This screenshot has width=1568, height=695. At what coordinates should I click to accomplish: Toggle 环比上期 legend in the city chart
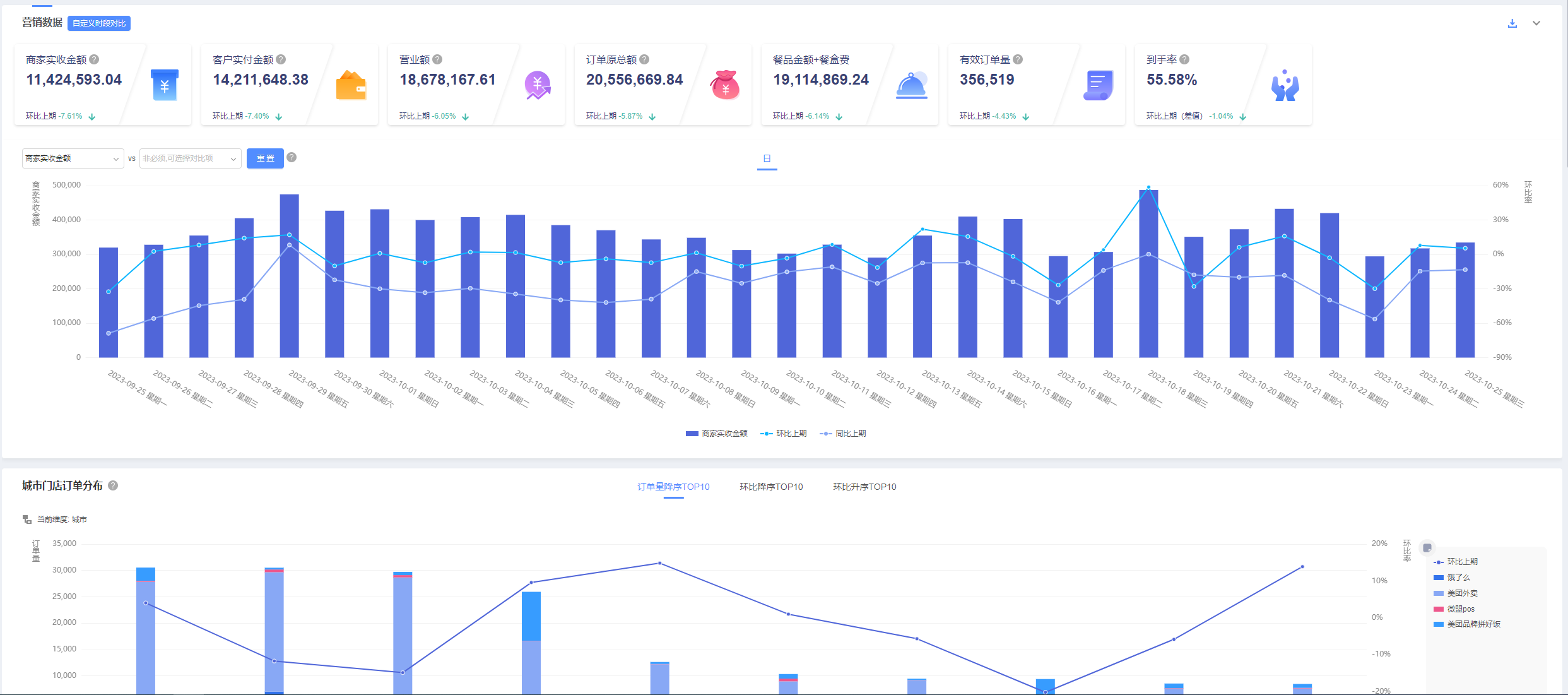[1455, 562]
